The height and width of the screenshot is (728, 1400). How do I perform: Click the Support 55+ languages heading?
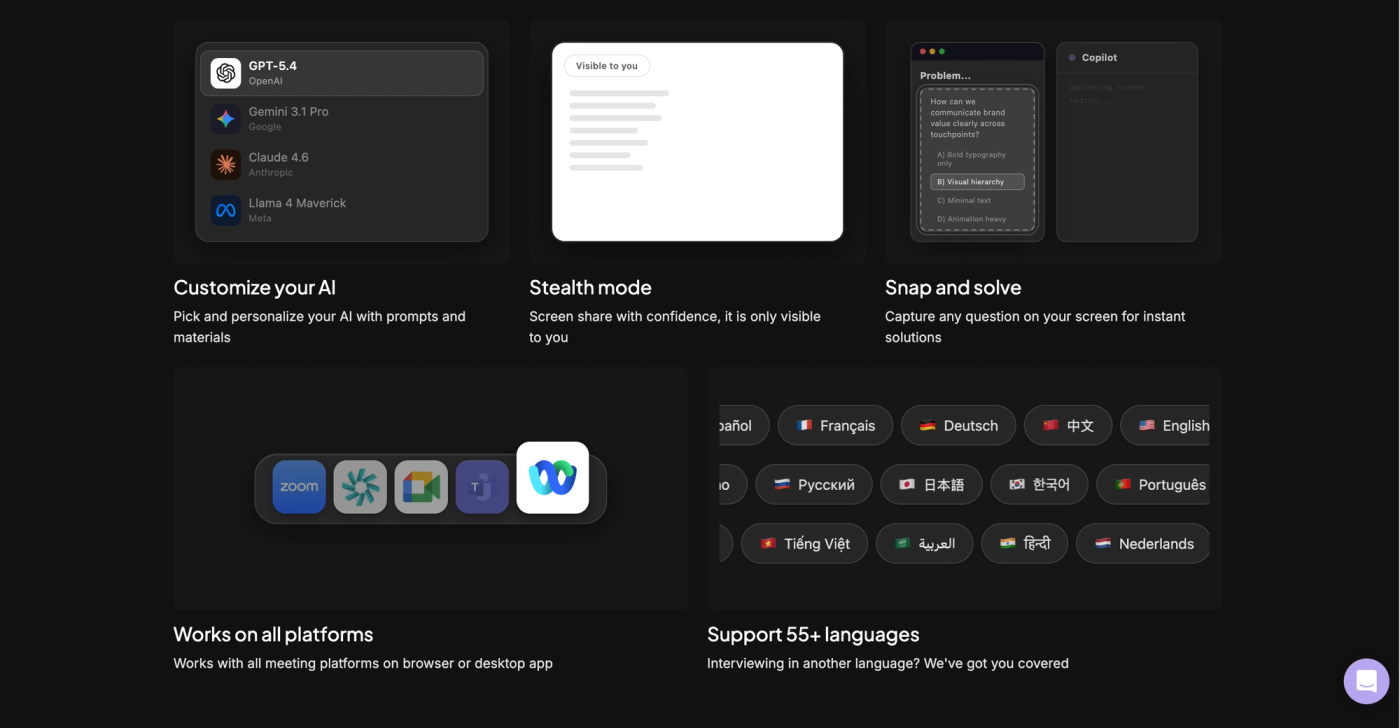[x=813, y=634]
